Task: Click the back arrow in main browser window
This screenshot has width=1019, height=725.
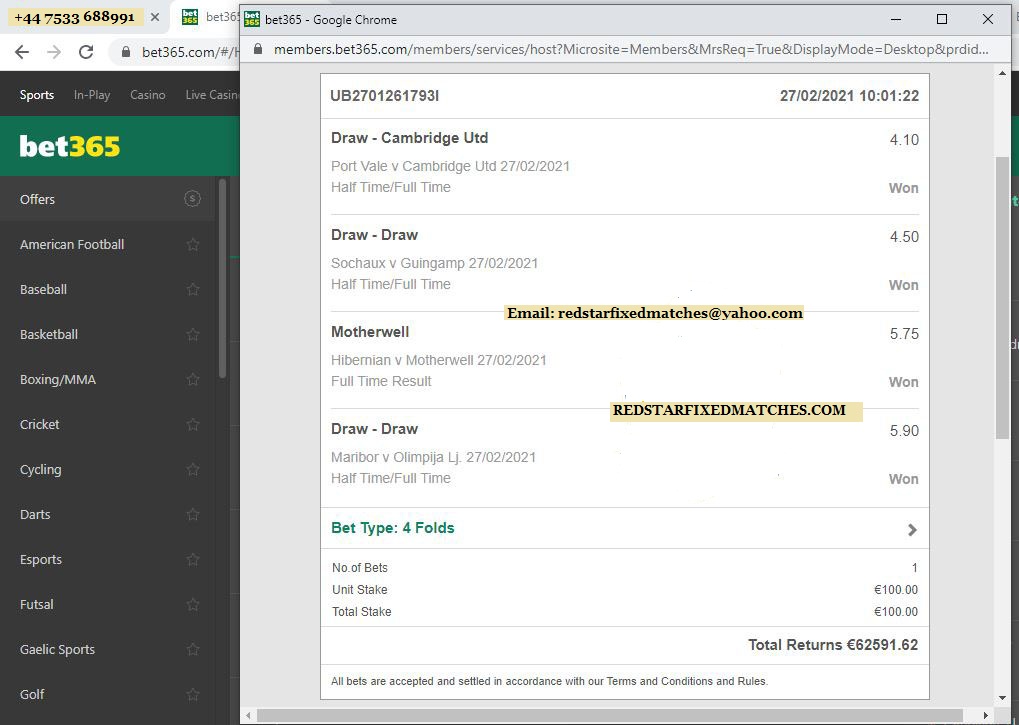Action: (22, 52)
